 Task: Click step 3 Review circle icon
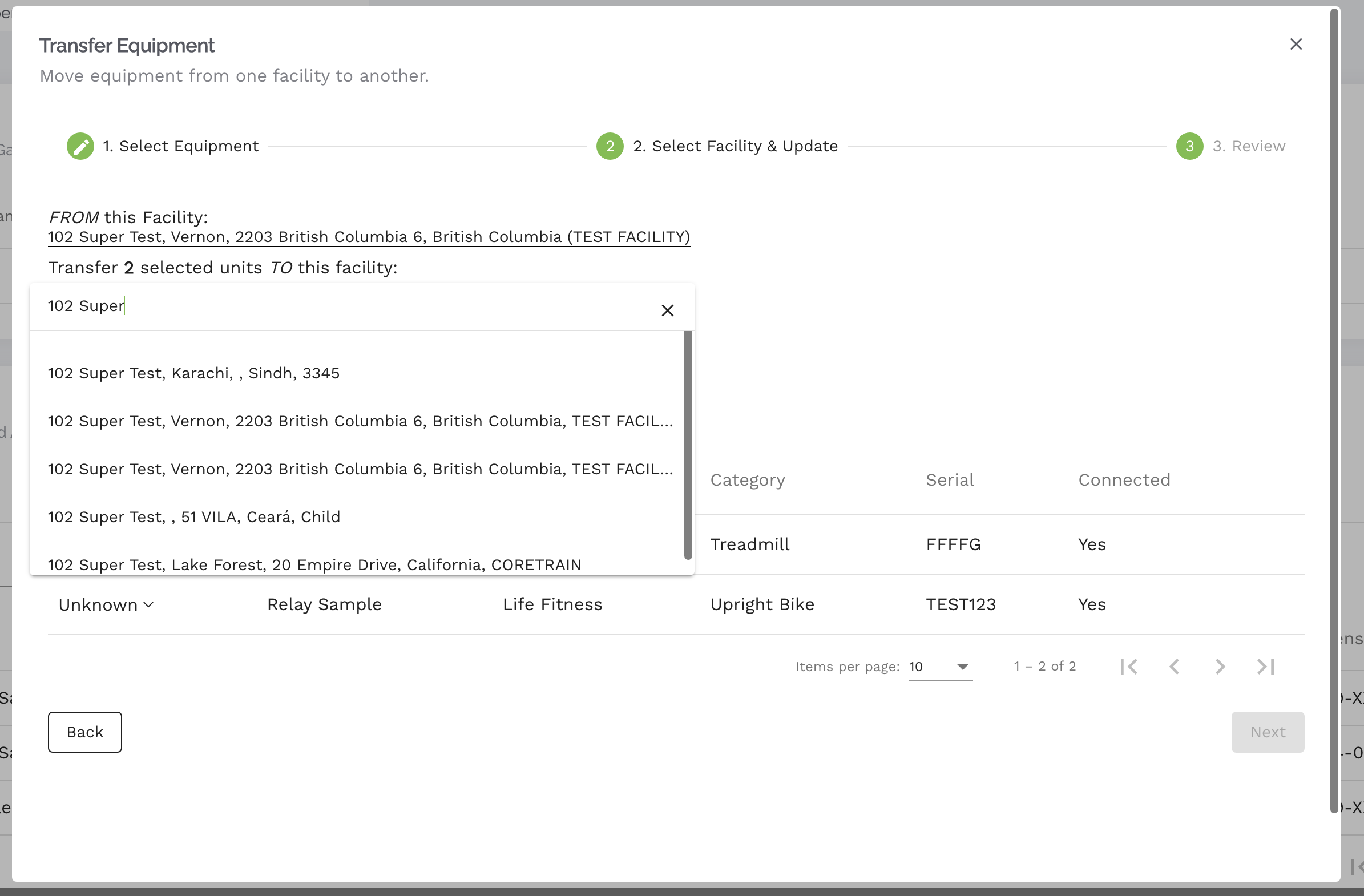[1189, 146]
